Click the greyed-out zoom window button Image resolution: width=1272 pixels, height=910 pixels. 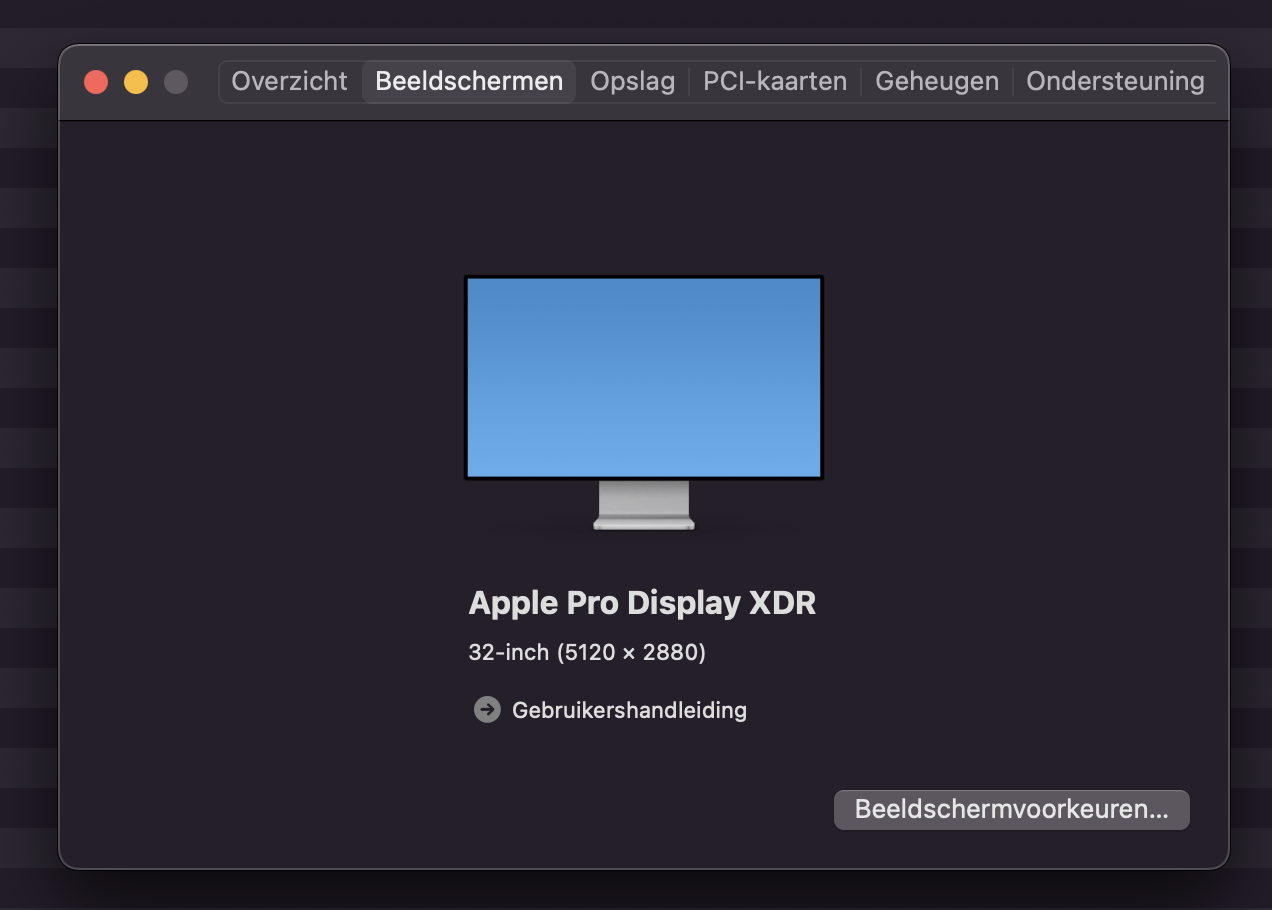pos(176,82)
